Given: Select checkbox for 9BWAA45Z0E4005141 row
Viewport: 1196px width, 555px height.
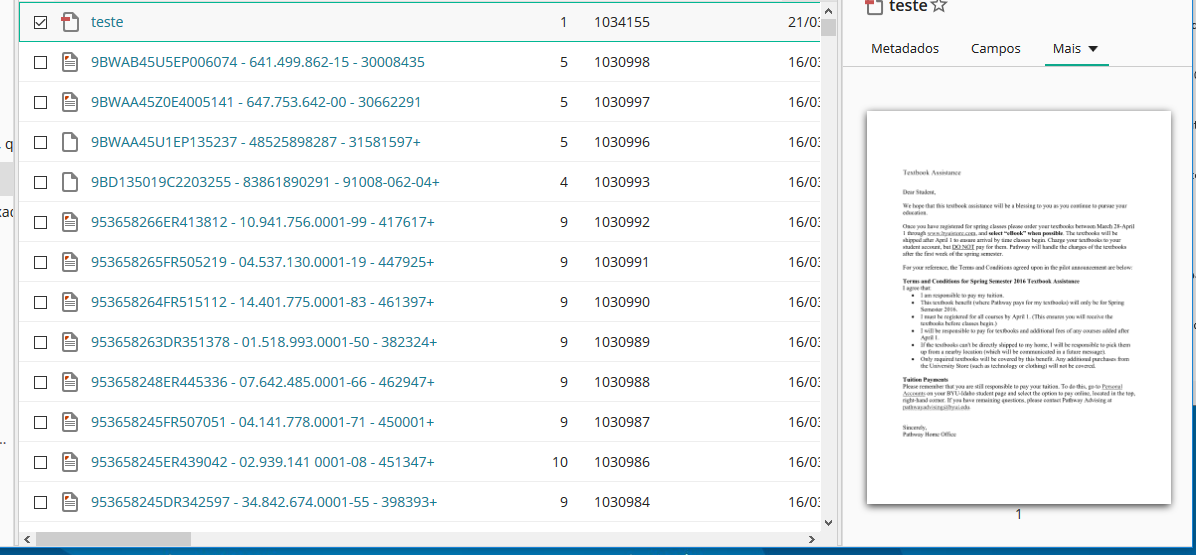Looking at the screenshot, I should coord(41,102).
